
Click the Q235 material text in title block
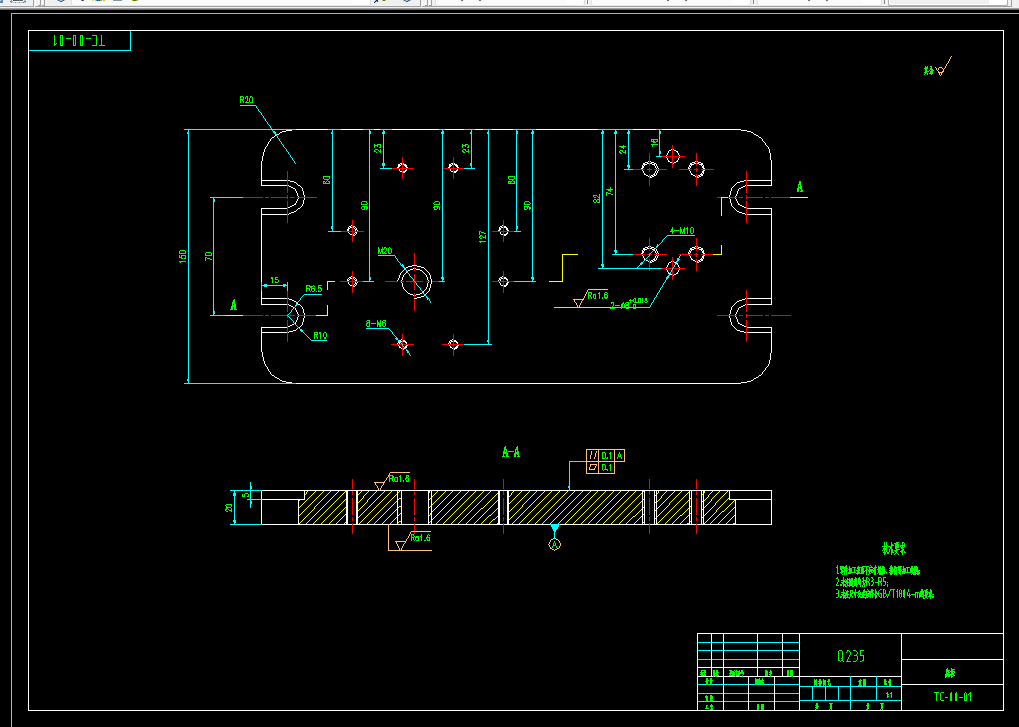851,656
